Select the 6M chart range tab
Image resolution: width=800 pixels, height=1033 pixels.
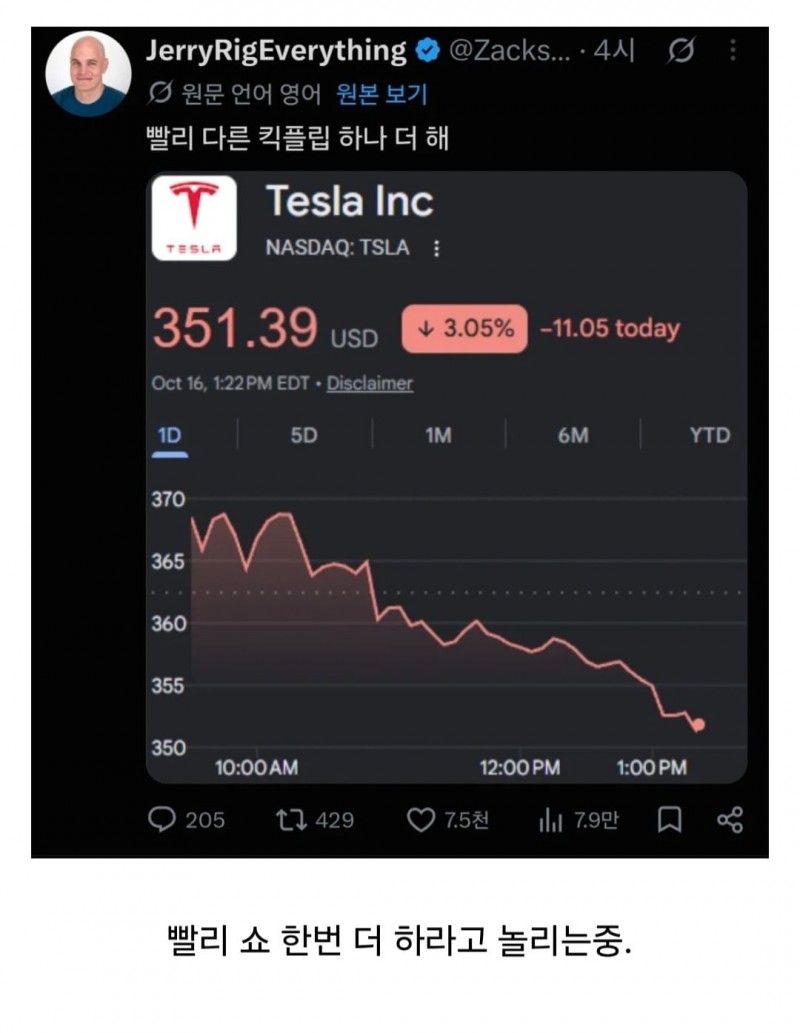pos(573,435)
